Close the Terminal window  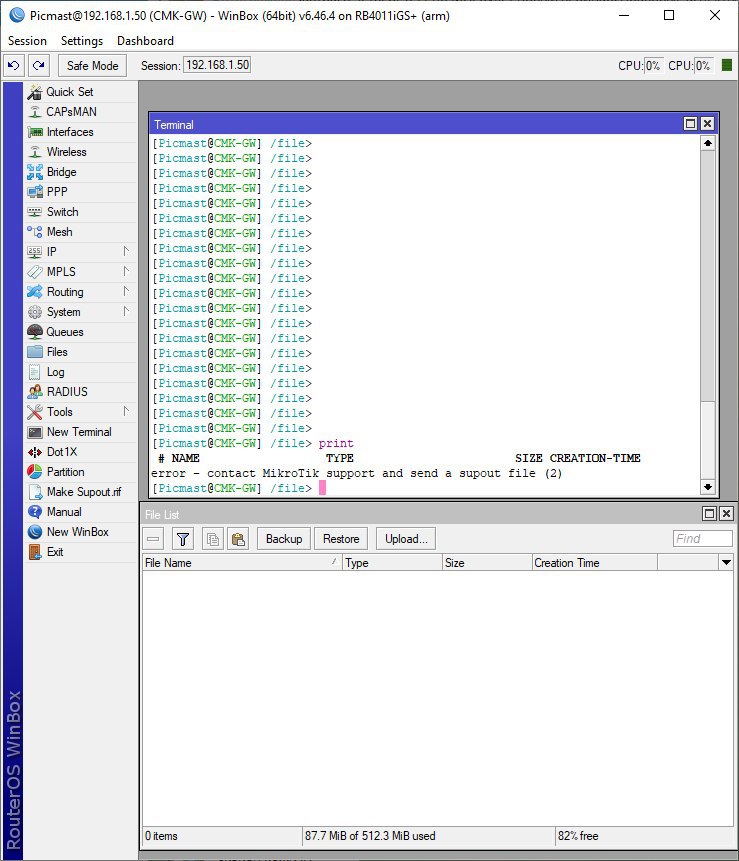coord(708,124)
